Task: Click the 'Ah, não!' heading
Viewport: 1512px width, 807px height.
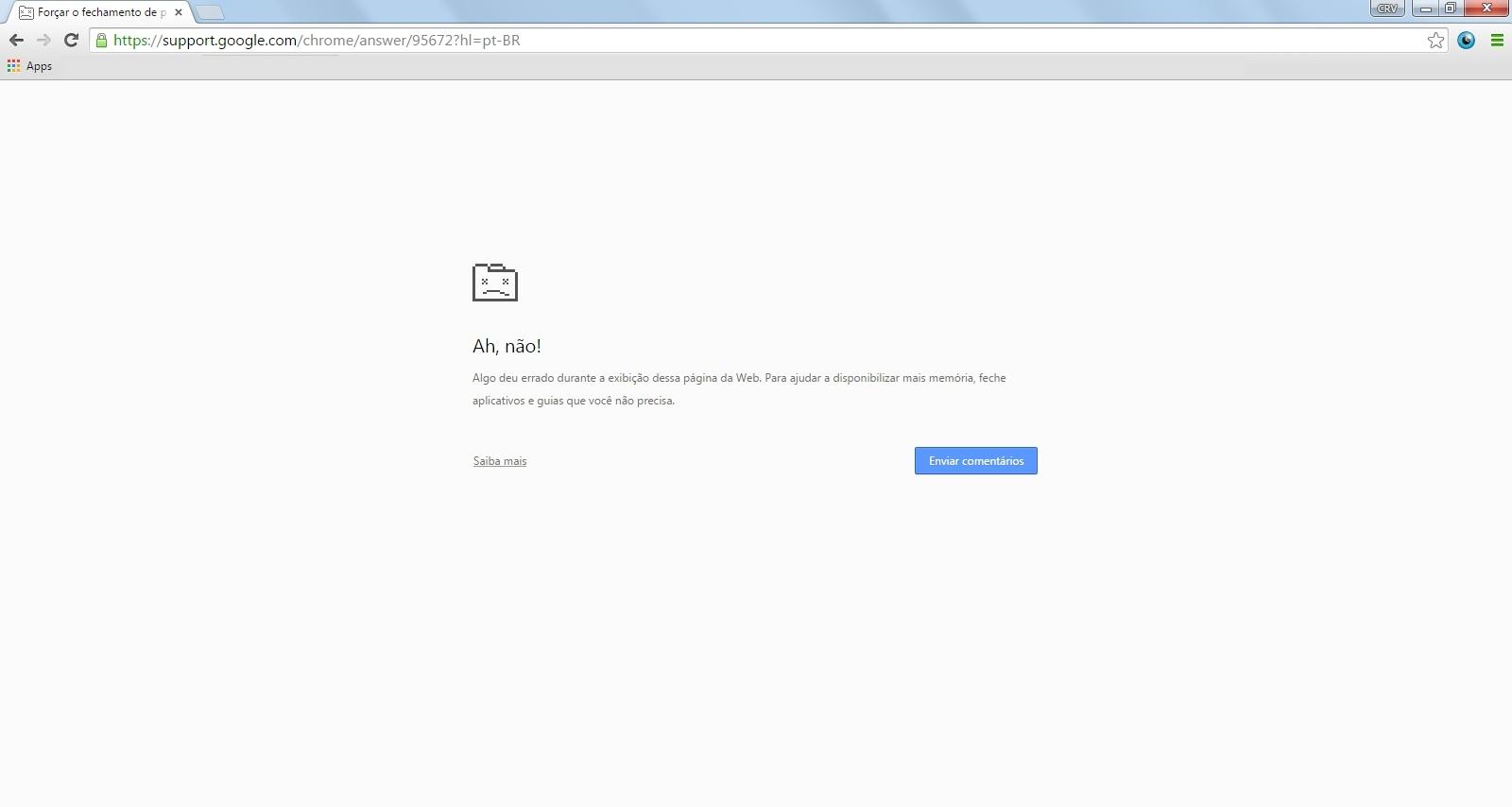Action: click(507, 346)
